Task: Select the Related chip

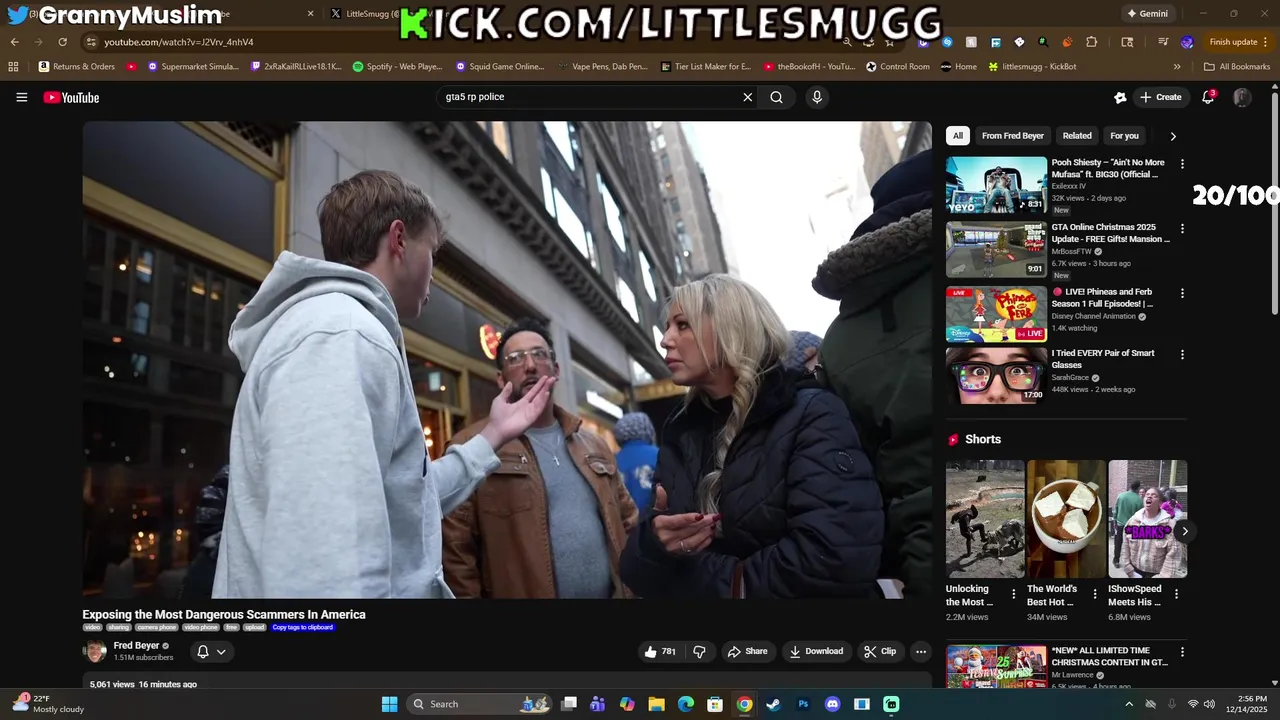Action: pyautogui.click(x=1077, y=136)
